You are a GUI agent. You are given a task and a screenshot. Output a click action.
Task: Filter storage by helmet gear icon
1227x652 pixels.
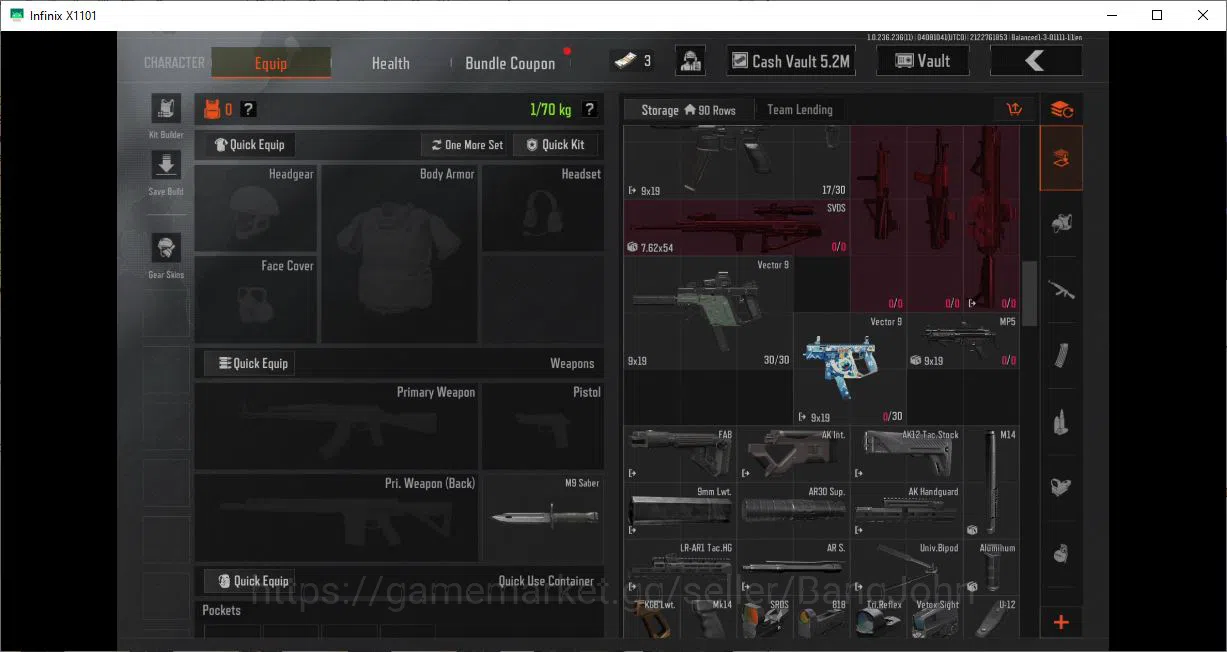(1061, 224)
